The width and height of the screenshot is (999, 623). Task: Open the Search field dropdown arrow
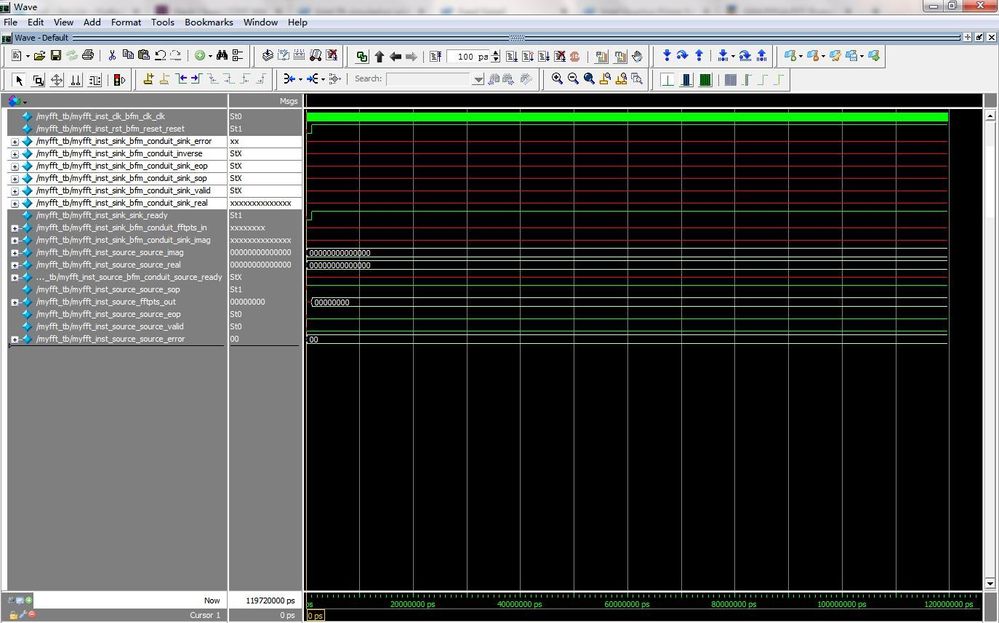478,79
